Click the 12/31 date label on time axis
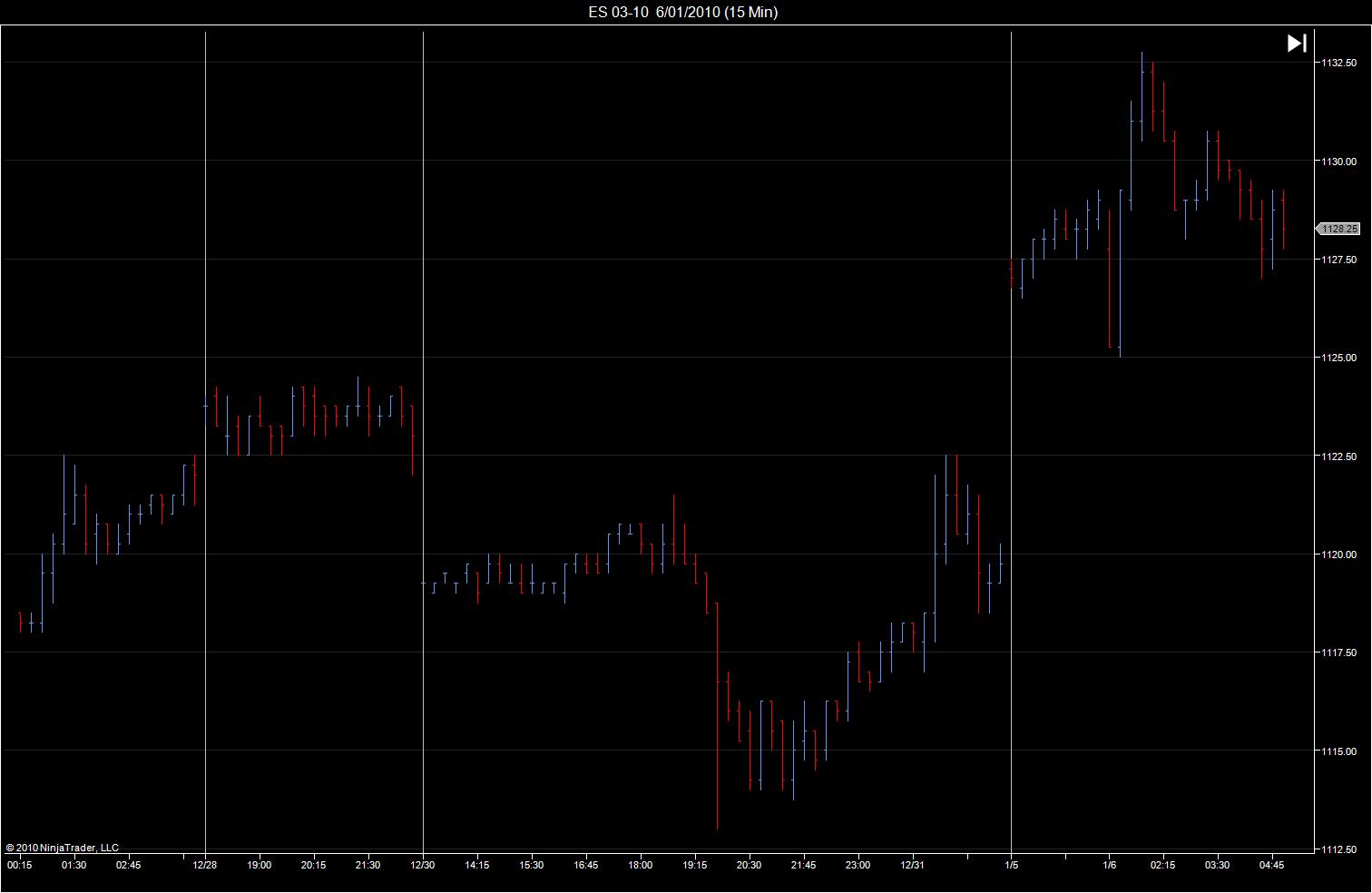The width and height of the screenshot is (1372, 893). [x=913, y=865]
